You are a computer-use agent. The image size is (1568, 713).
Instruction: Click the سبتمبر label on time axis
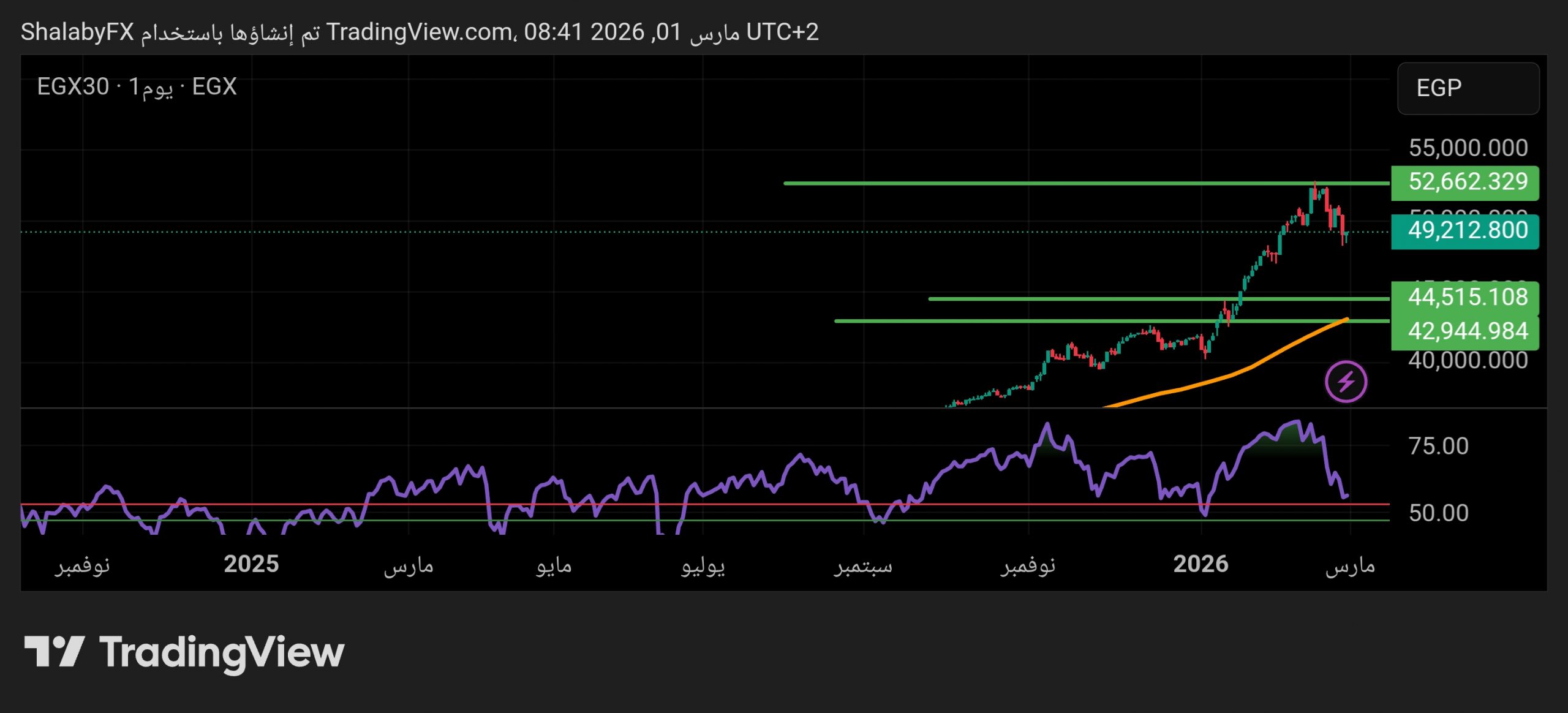[862, 566]
